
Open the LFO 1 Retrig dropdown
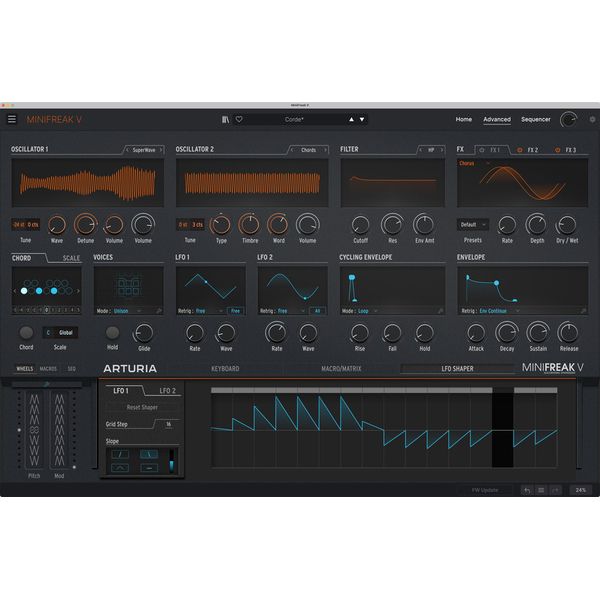pyautogui.click(x=209, y=311)
